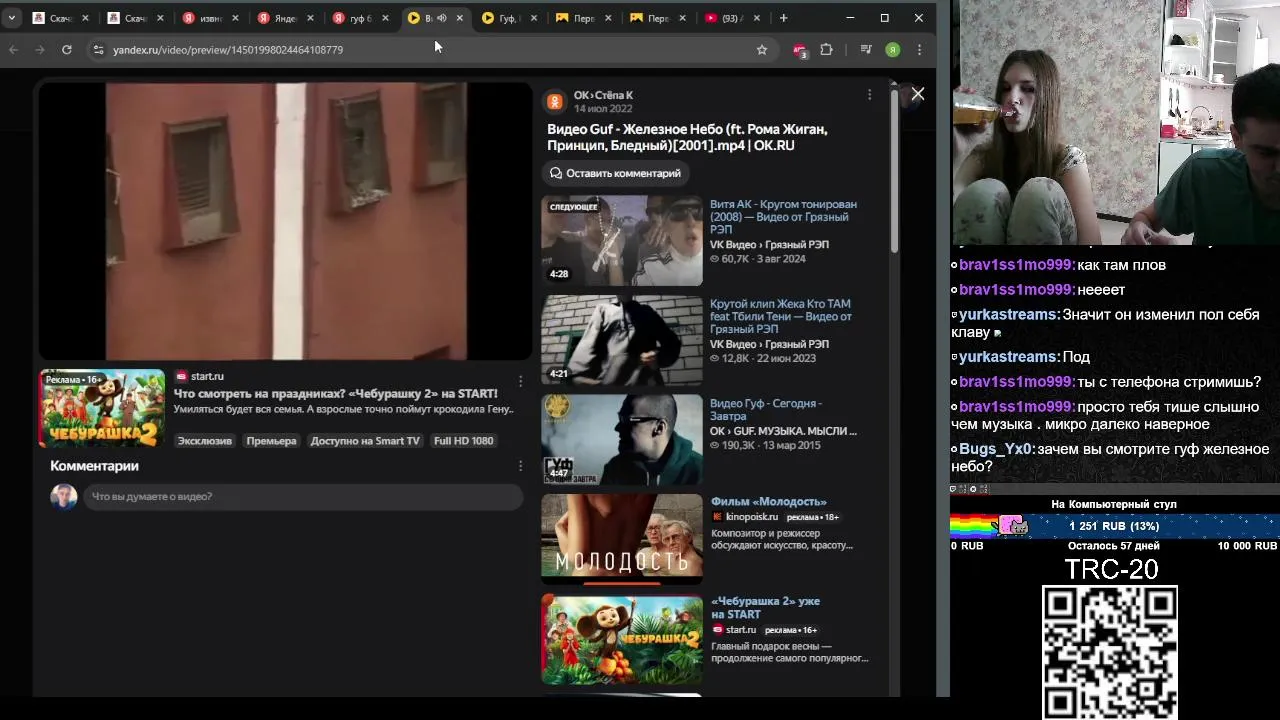Close the YouTube (93) tab
1280x720 pixels.
pyautogui.click(x=756, y=18)
